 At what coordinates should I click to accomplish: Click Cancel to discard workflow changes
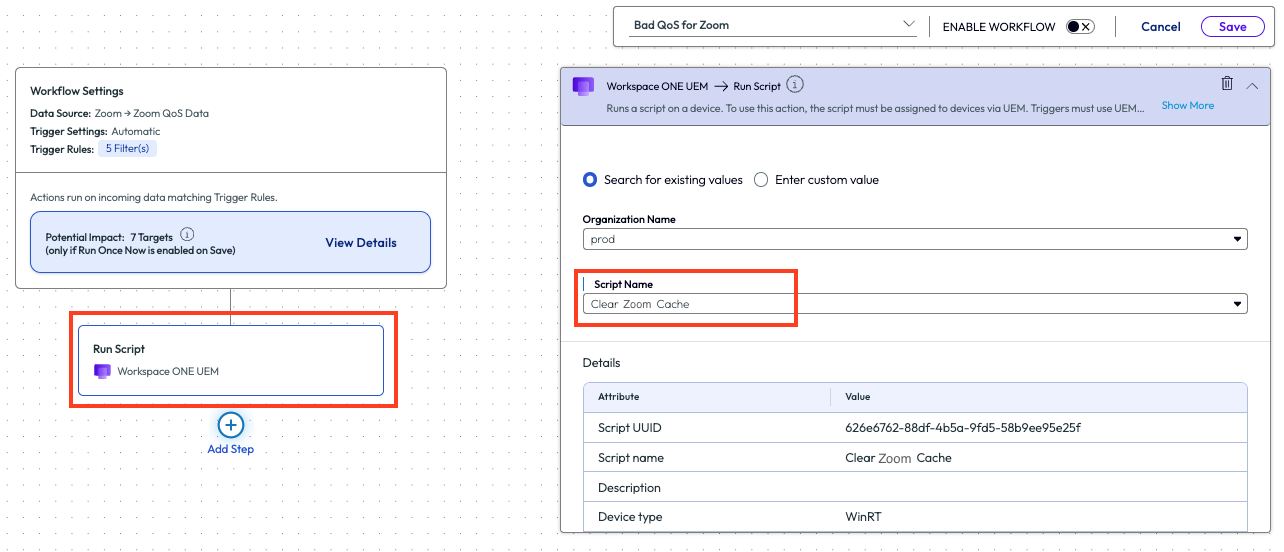pyautogui.click(x=1160, y=27)
